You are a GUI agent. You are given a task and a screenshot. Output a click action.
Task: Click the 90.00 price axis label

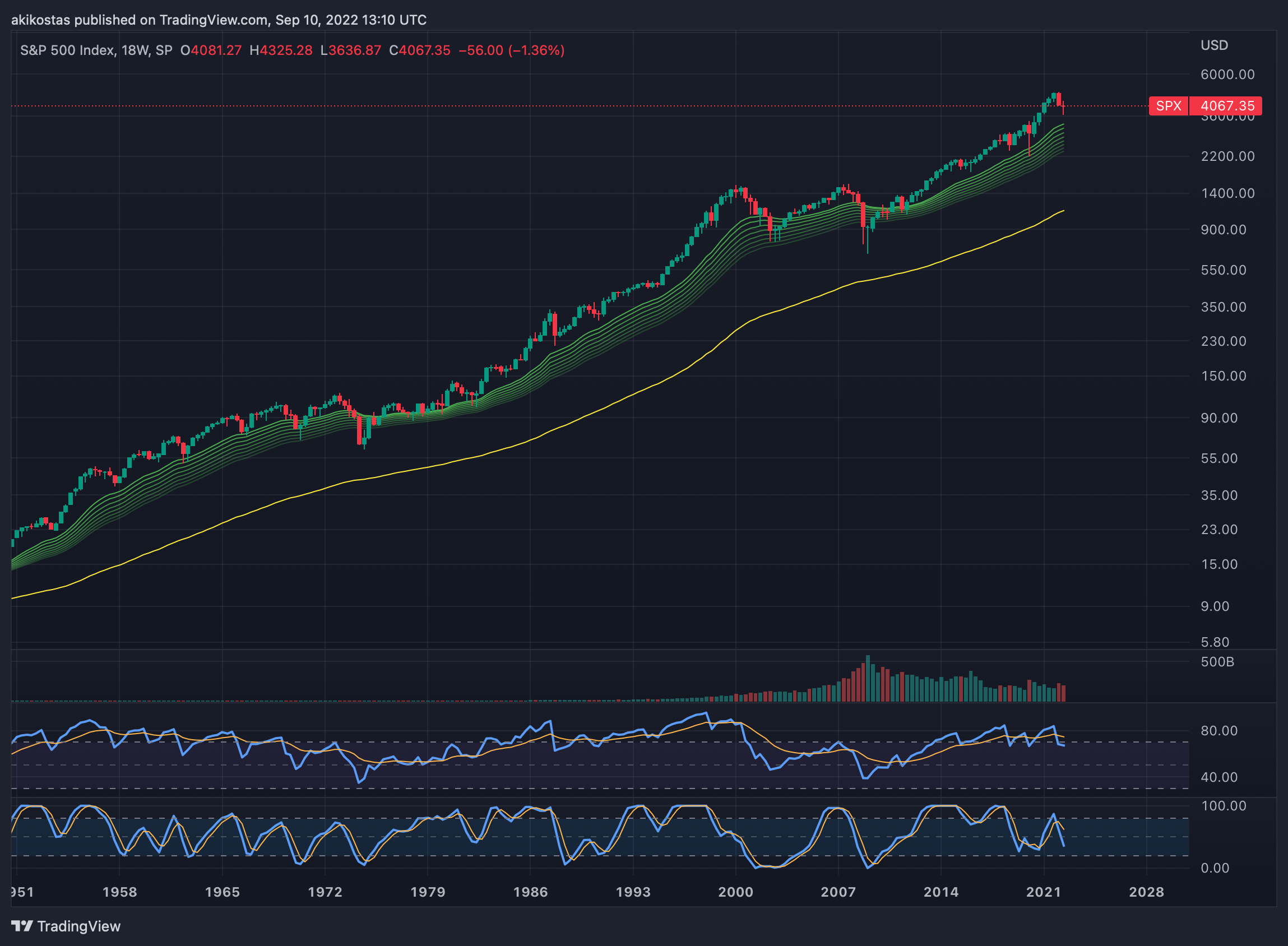click(1219, 418)
